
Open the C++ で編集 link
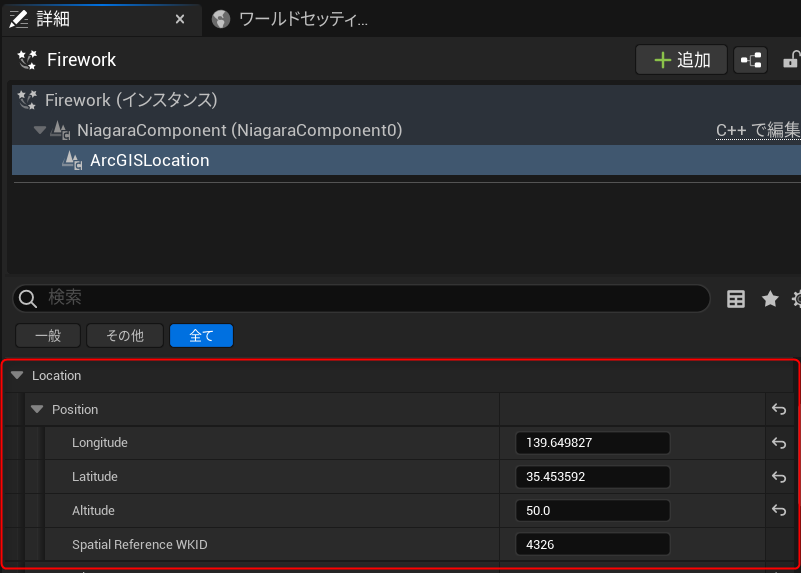pos(758,130)
